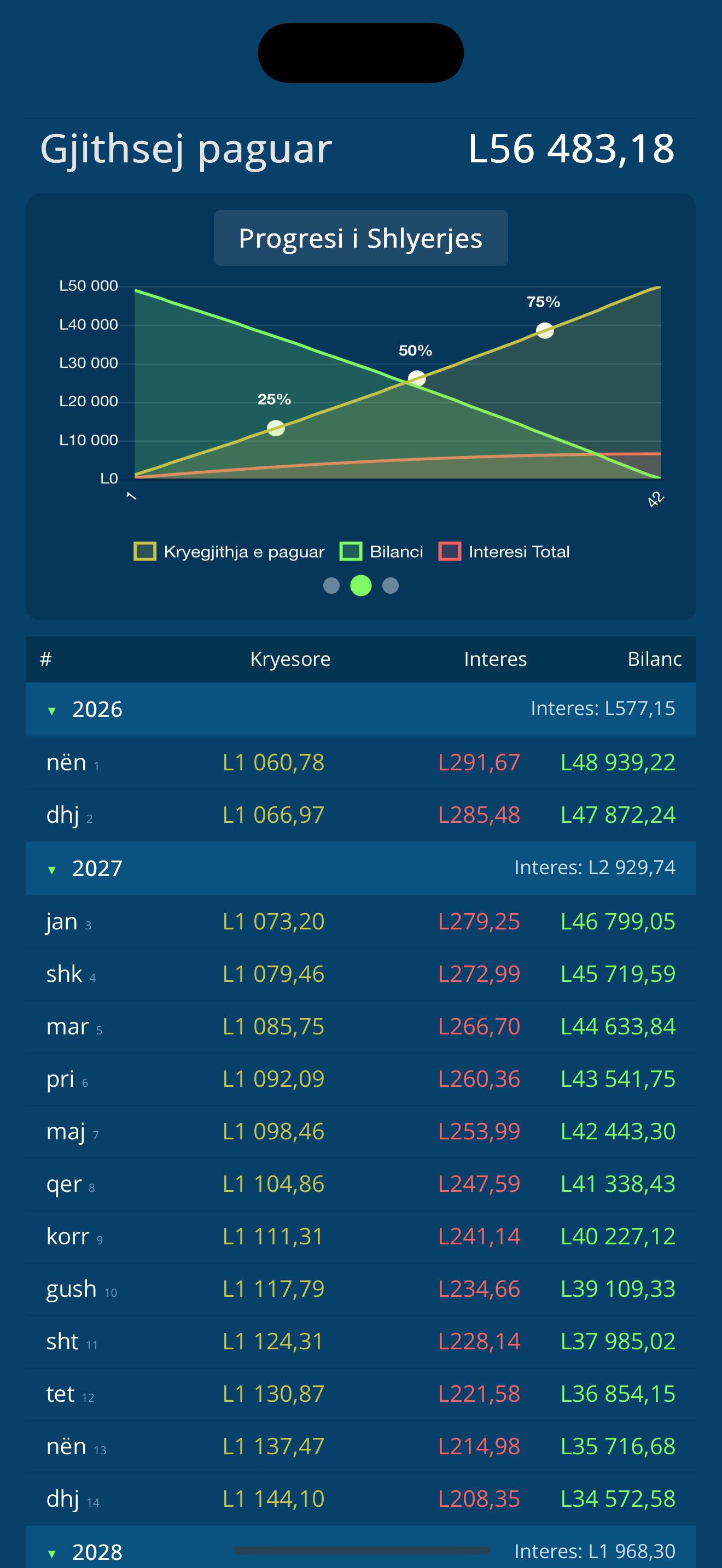Tap the 2026 Interes: L577,15 summary
This screenshot has width=722, height=1568.
(x=603, y=709)
